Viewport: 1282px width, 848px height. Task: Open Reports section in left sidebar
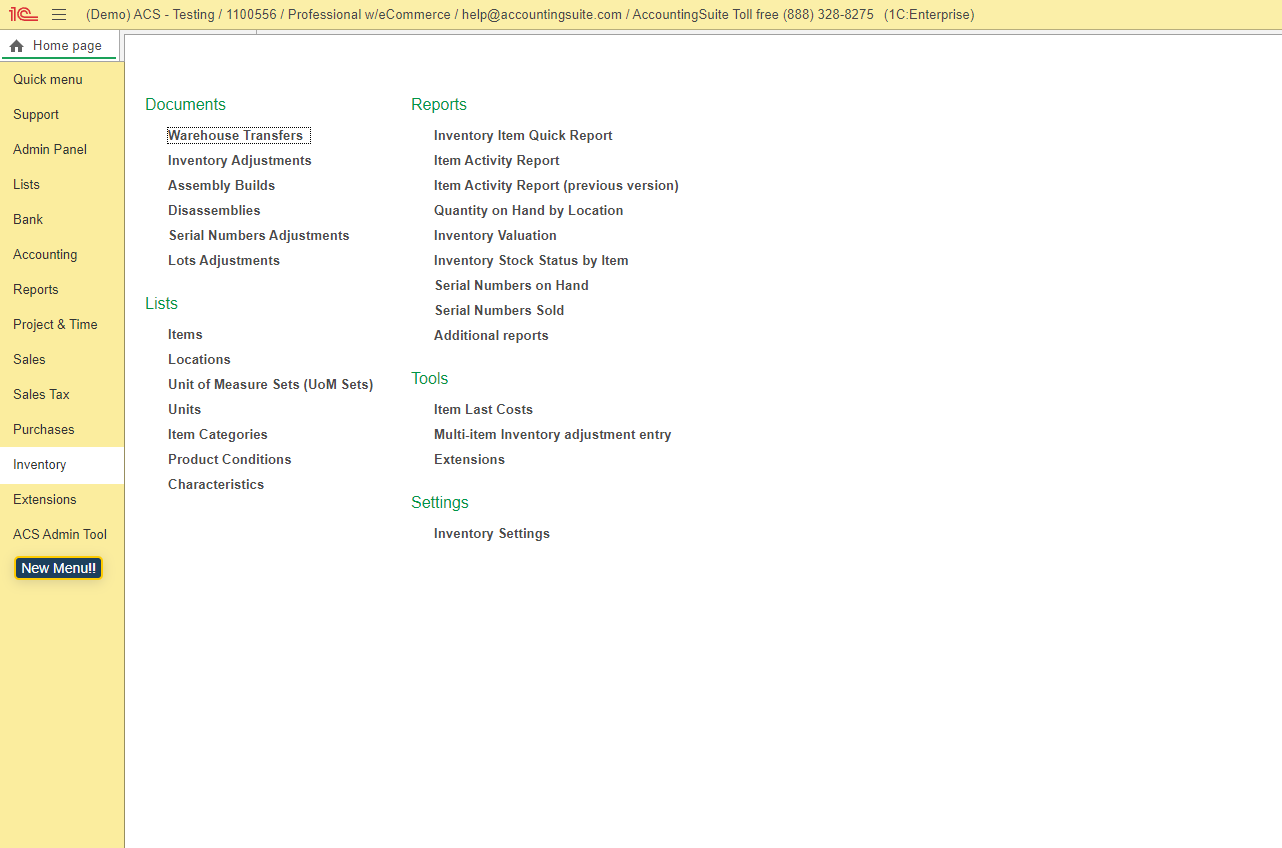[62, 290]
